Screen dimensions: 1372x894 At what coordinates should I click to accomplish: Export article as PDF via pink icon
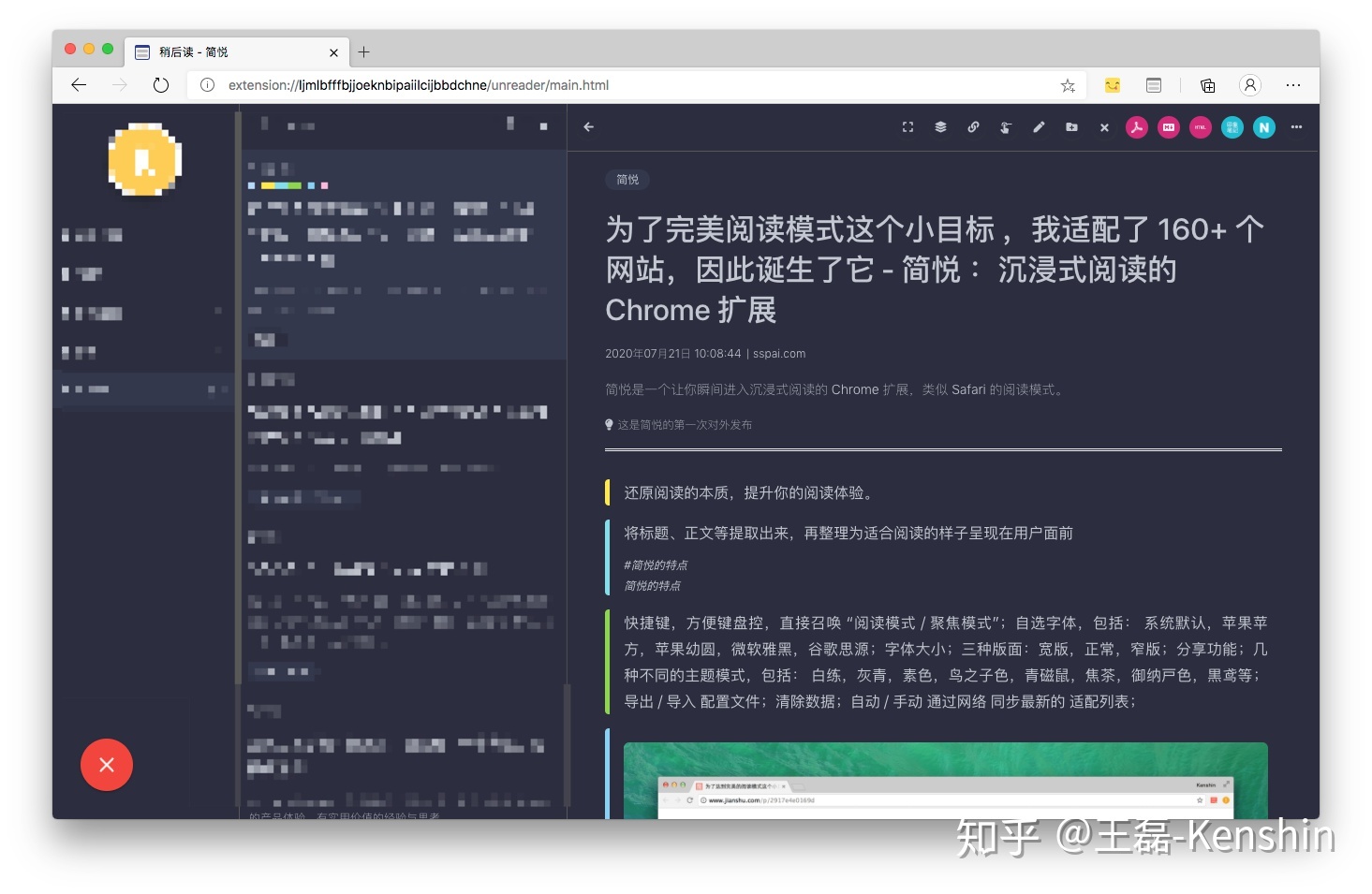pyautogui.click(x=1137, y=127)
